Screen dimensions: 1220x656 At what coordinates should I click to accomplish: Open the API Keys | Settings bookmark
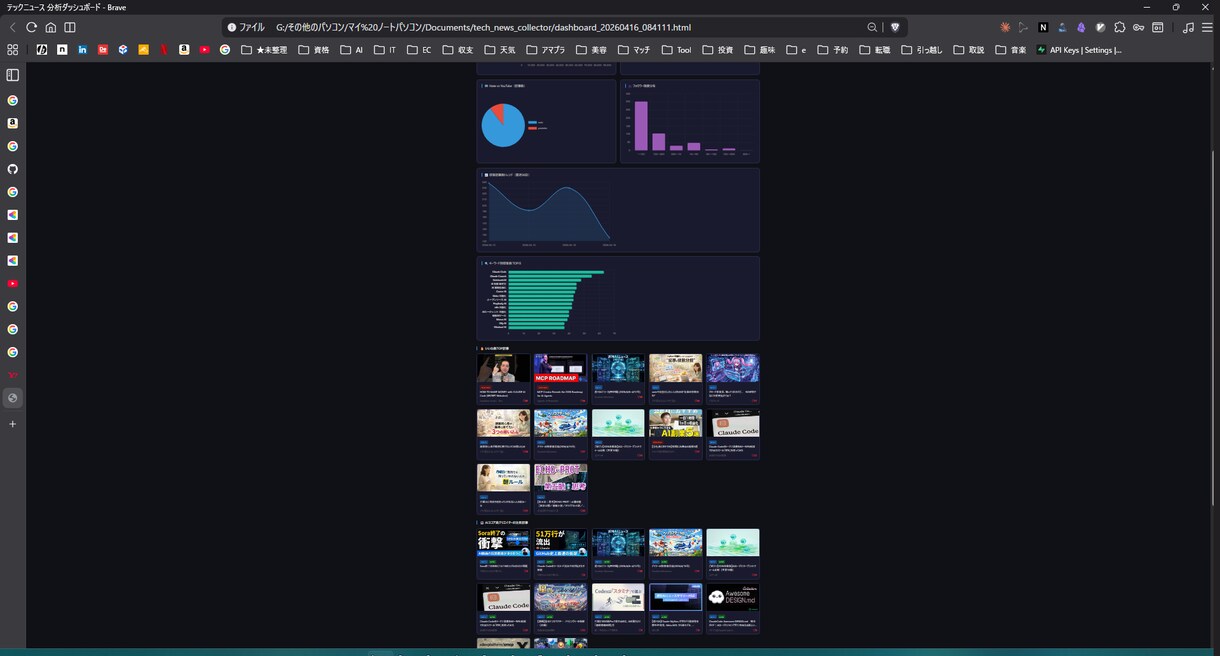tap(1079, 49)
